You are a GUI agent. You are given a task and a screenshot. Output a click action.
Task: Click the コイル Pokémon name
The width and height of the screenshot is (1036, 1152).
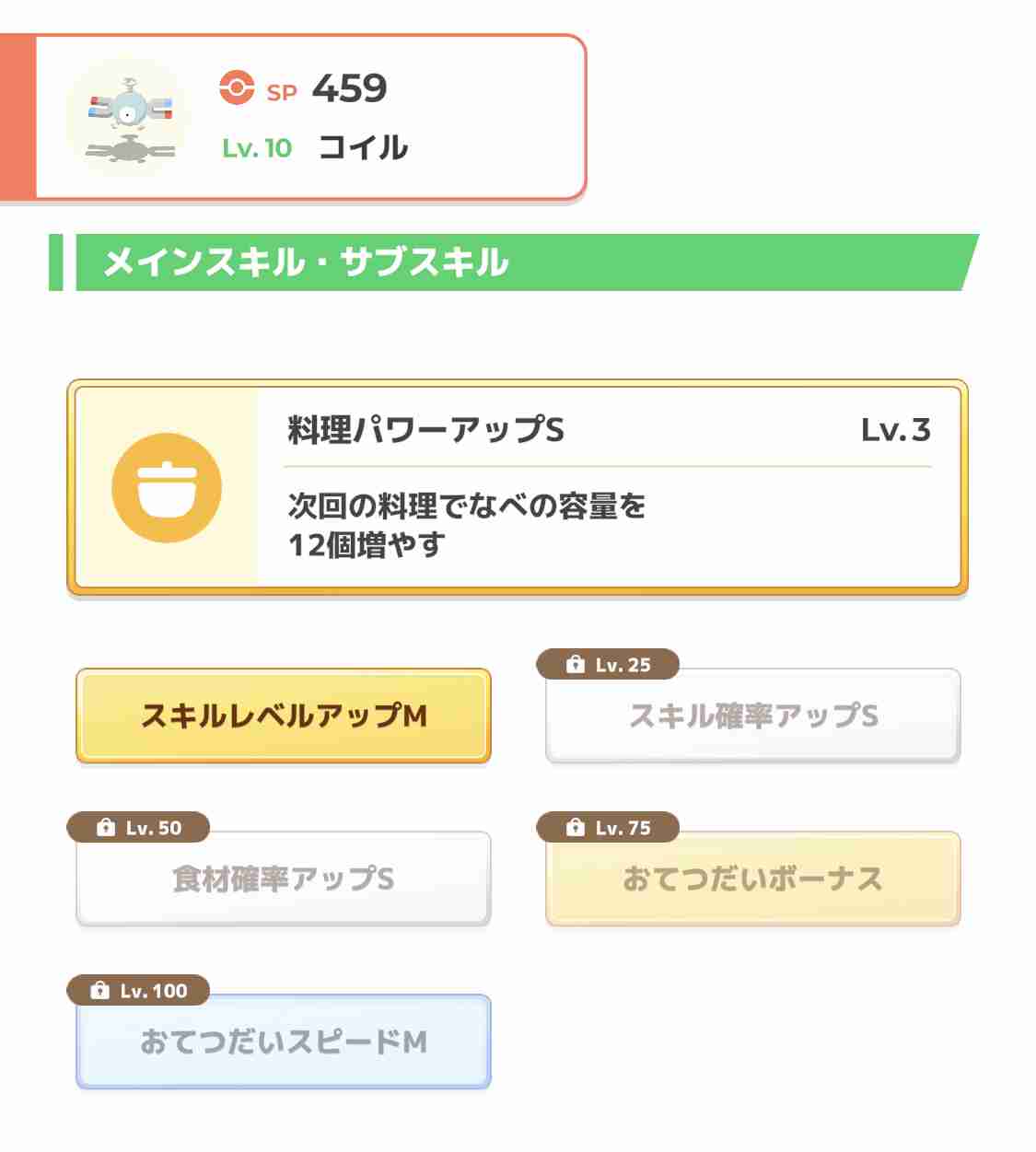tap(364, 147)
